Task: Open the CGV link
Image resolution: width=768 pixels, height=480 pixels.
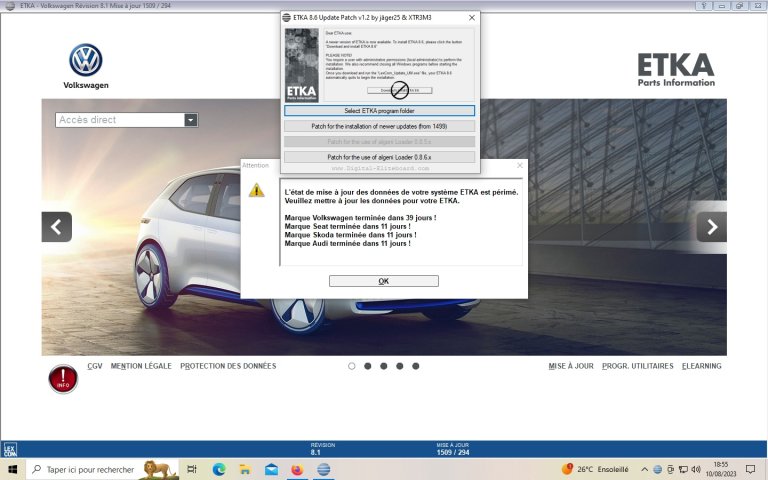Action: point(95,366)
